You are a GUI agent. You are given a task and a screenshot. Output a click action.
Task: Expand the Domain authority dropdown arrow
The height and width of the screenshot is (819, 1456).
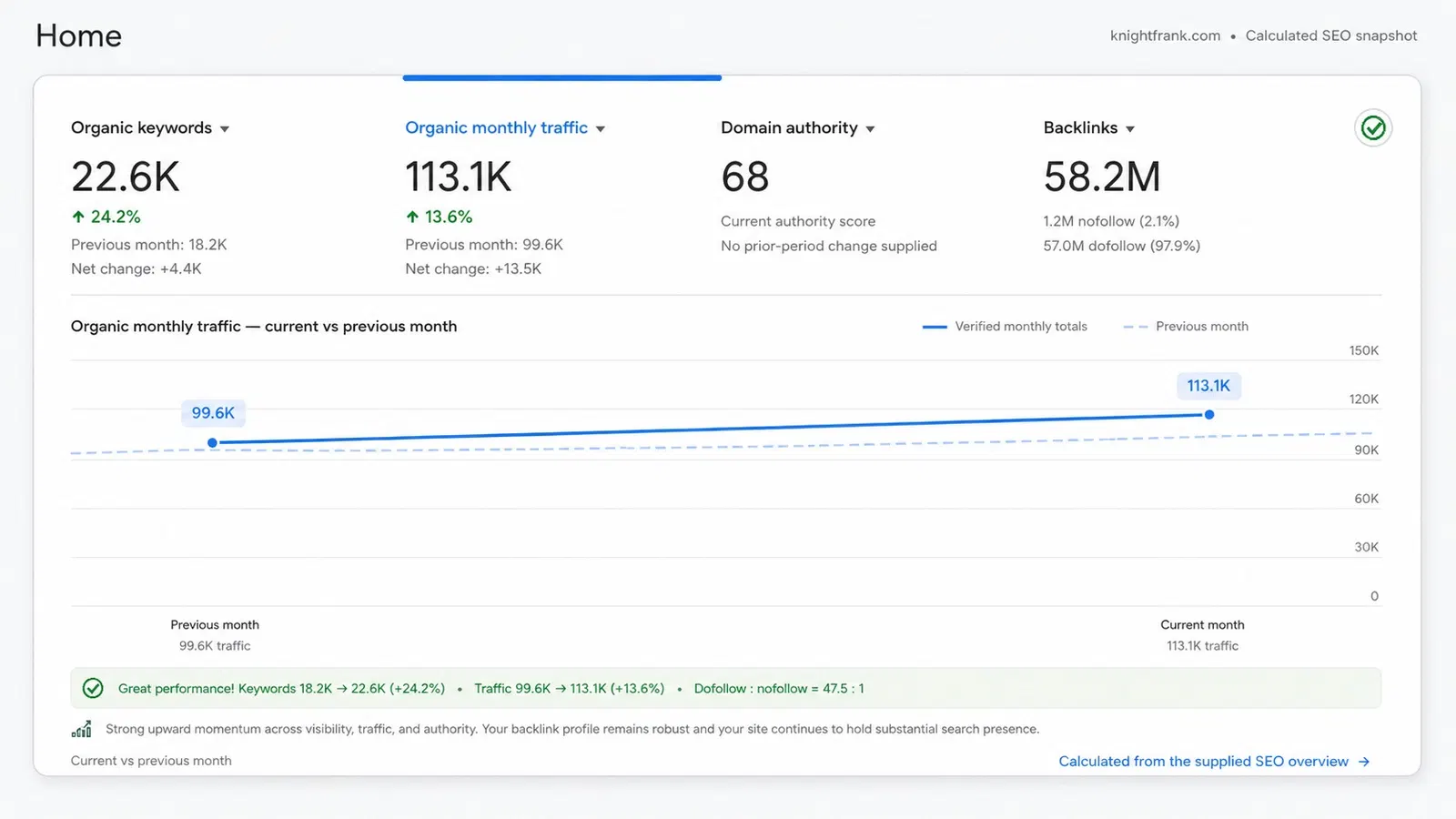click(x=870, y=129)
